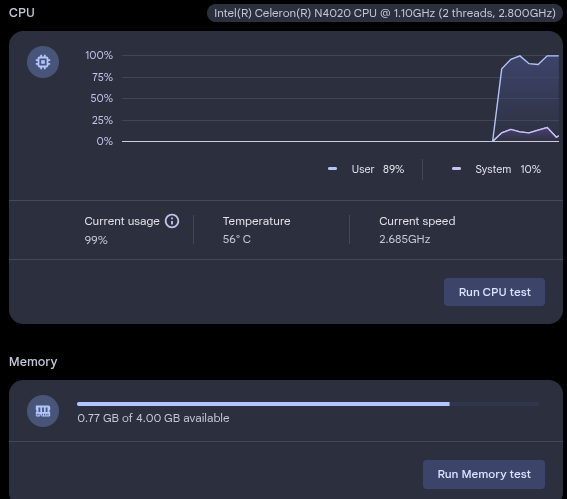Click the memory usage progress bar
The width and height of the screenshot is (567, 499).
tap(308, 404)
